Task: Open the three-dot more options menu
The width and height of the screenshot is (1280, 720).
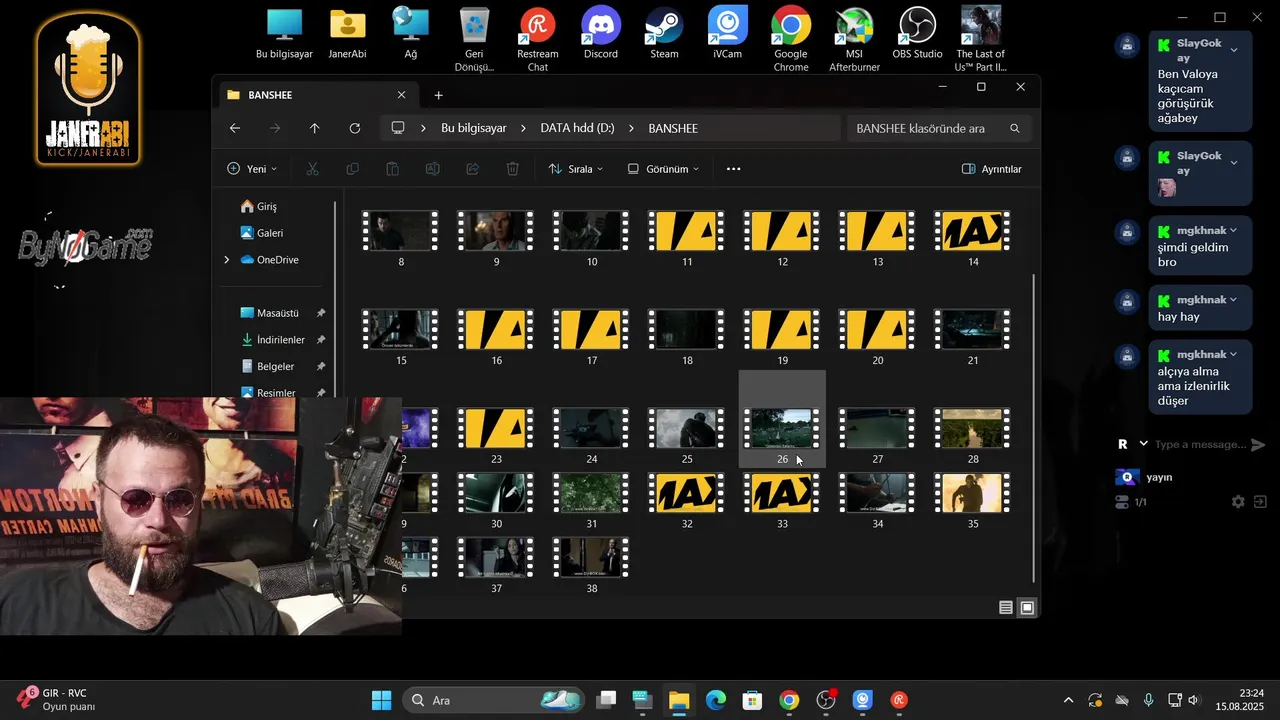Action: click(733, 169)
